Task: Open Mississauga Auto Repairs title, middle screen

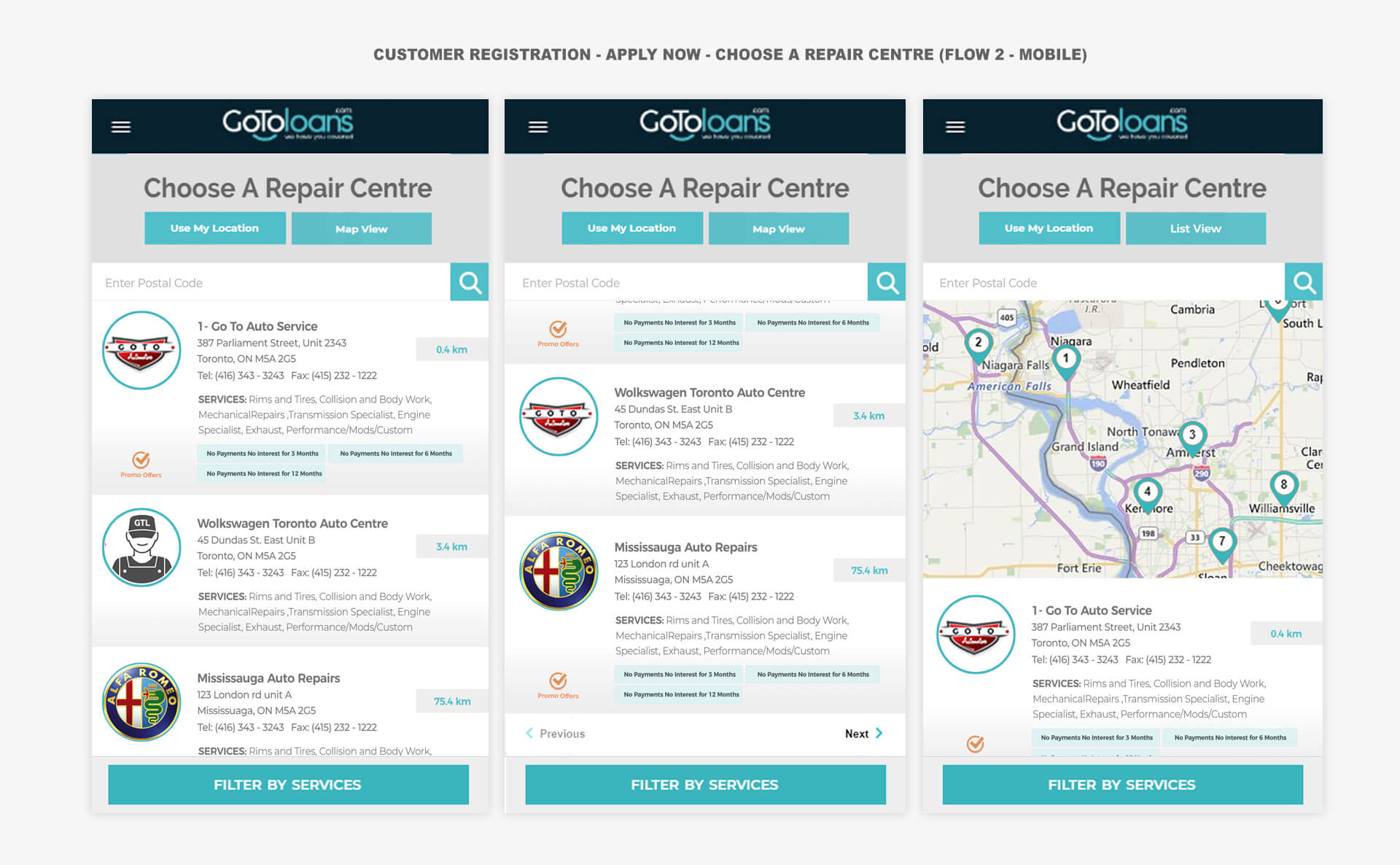Action: [685, 547]
